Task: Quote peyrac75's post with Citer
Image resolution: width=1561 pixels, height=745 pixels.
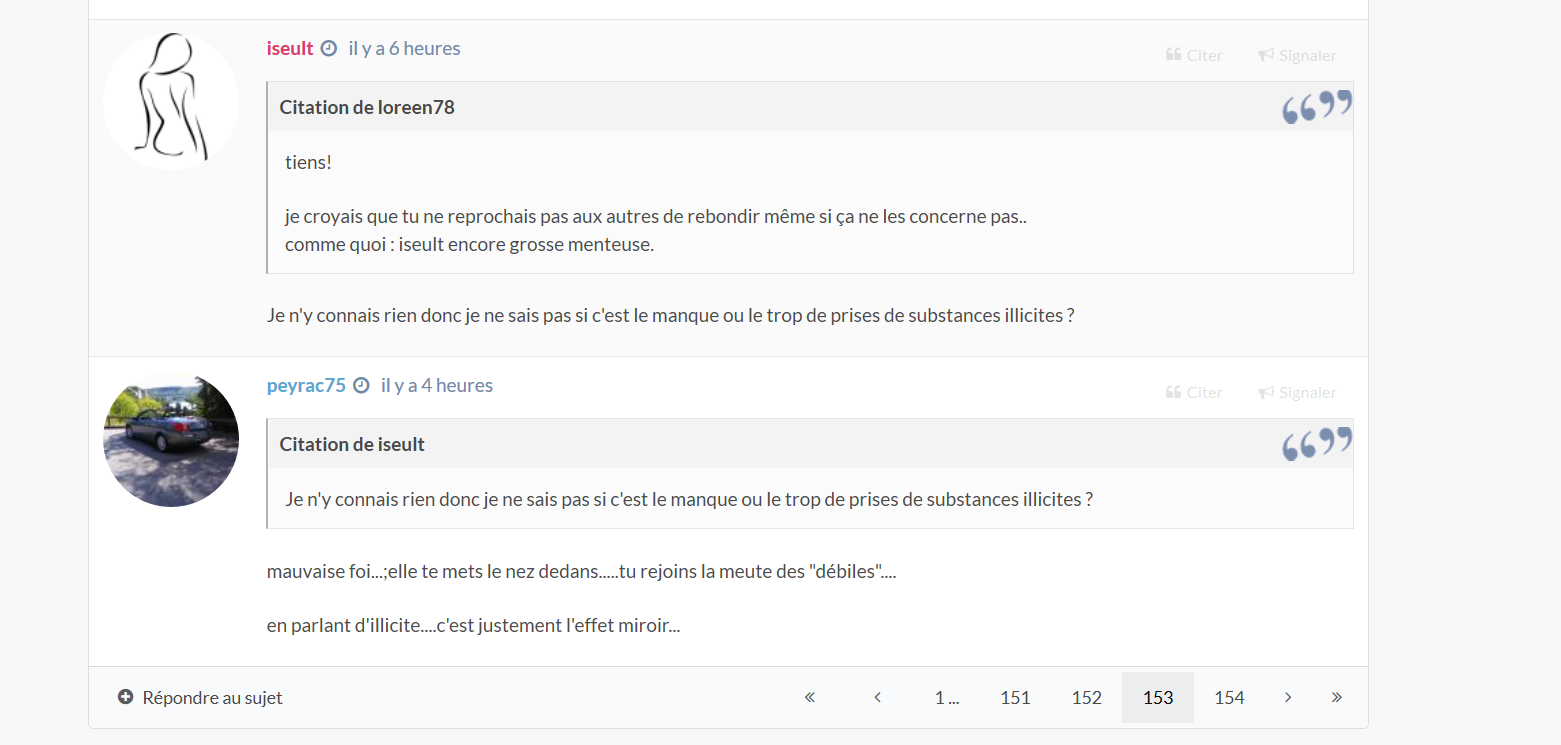Action: pyautogui.click(x=1194, y=392)
